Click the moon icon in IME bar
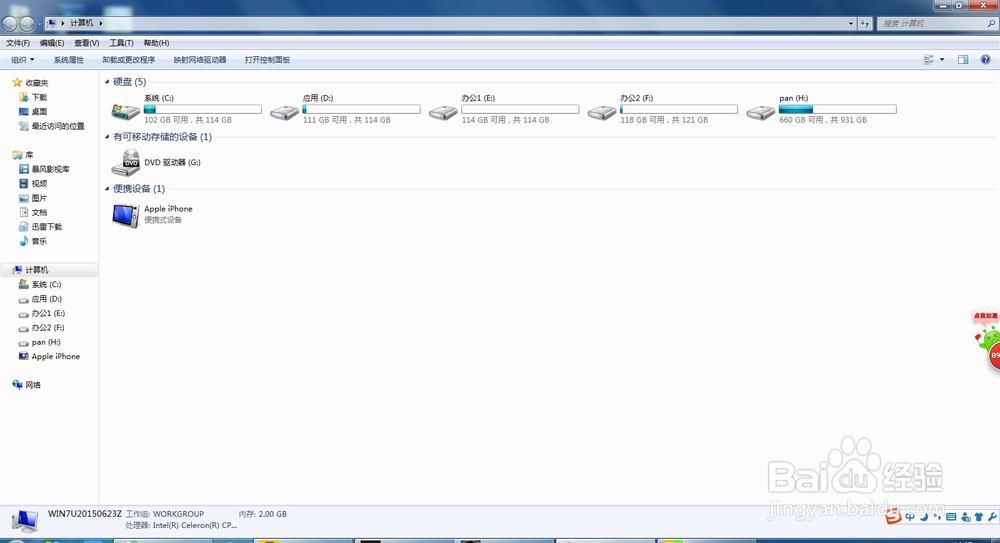 [924, 517]
